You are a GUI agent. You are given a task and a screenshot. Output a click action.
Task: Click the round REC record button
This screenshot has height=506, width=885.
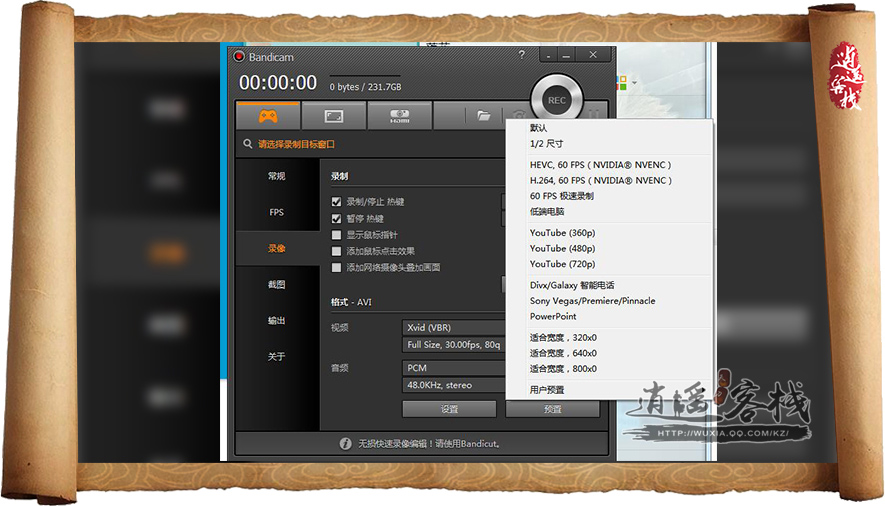coord(557,100)
